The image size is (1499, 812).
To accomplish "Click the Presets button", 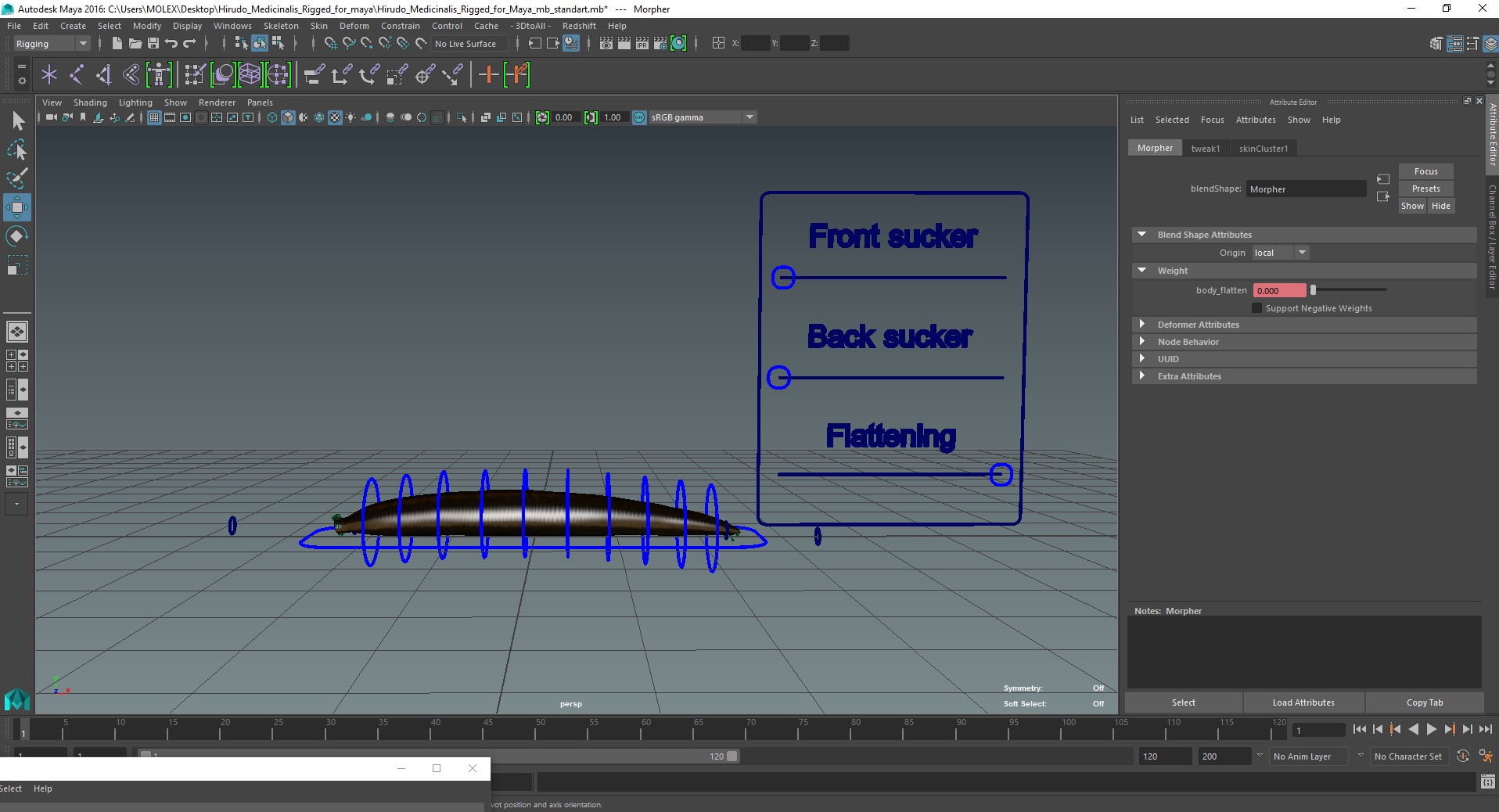I will [1426, 189].
